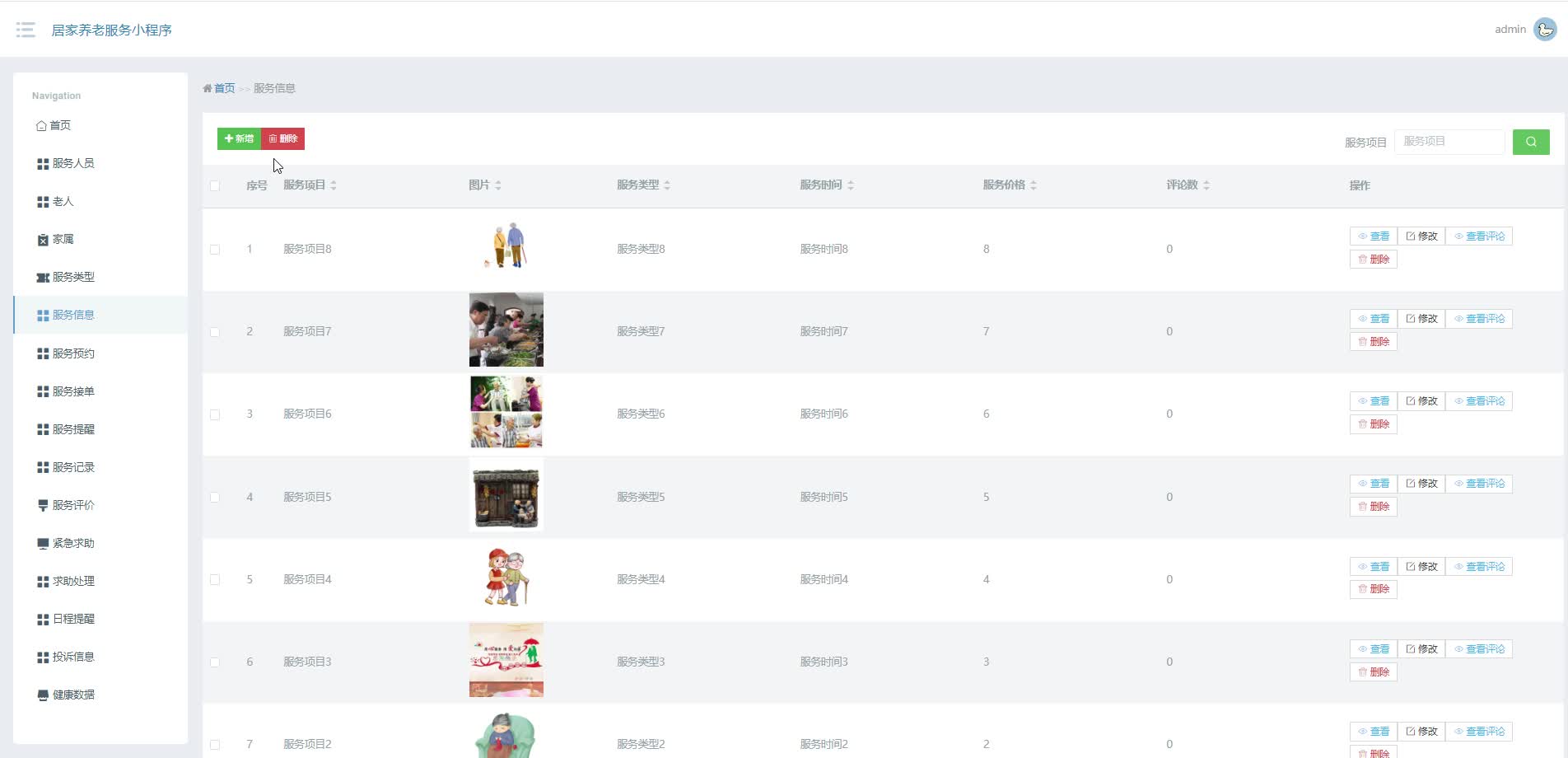Click the 家属 clipboard icon
Viewport: 1568px width, 758px height.
tap(43, 240)
